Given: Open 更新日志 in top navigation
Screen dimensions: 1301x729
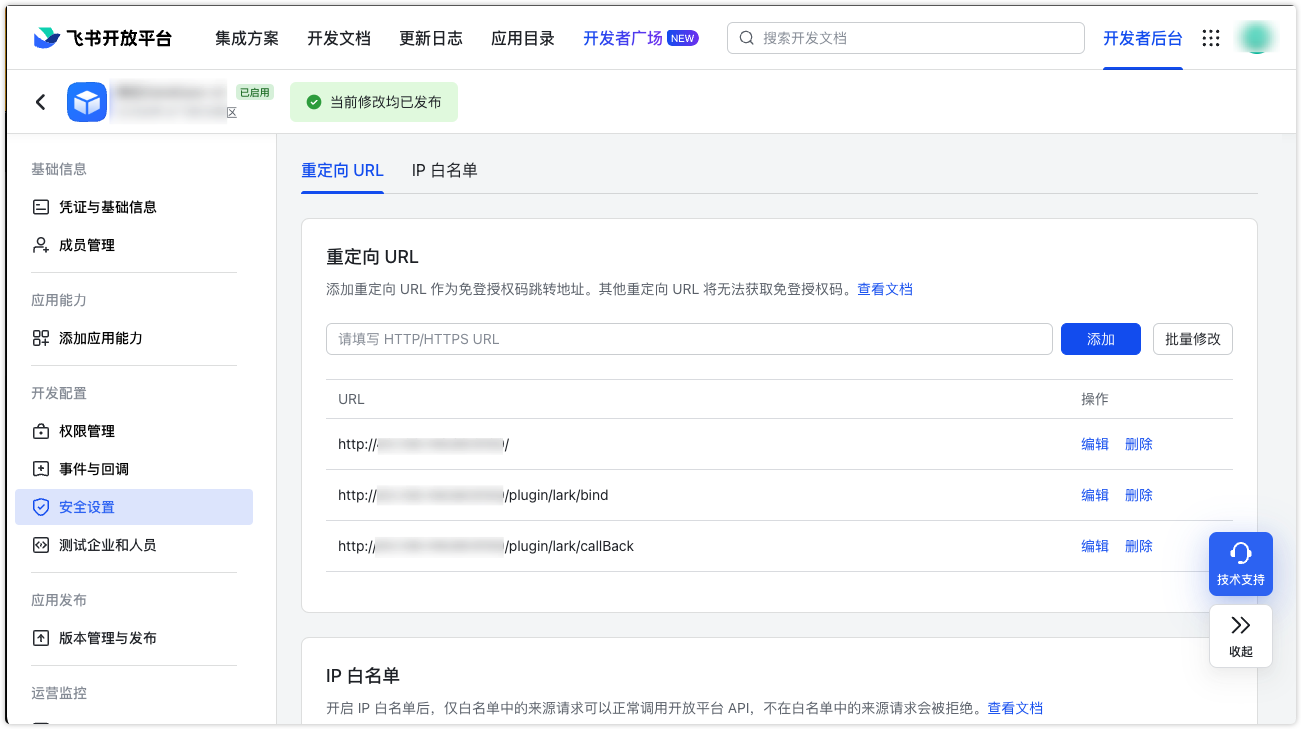Looking at the screenshot, I should tap(431, 38).
